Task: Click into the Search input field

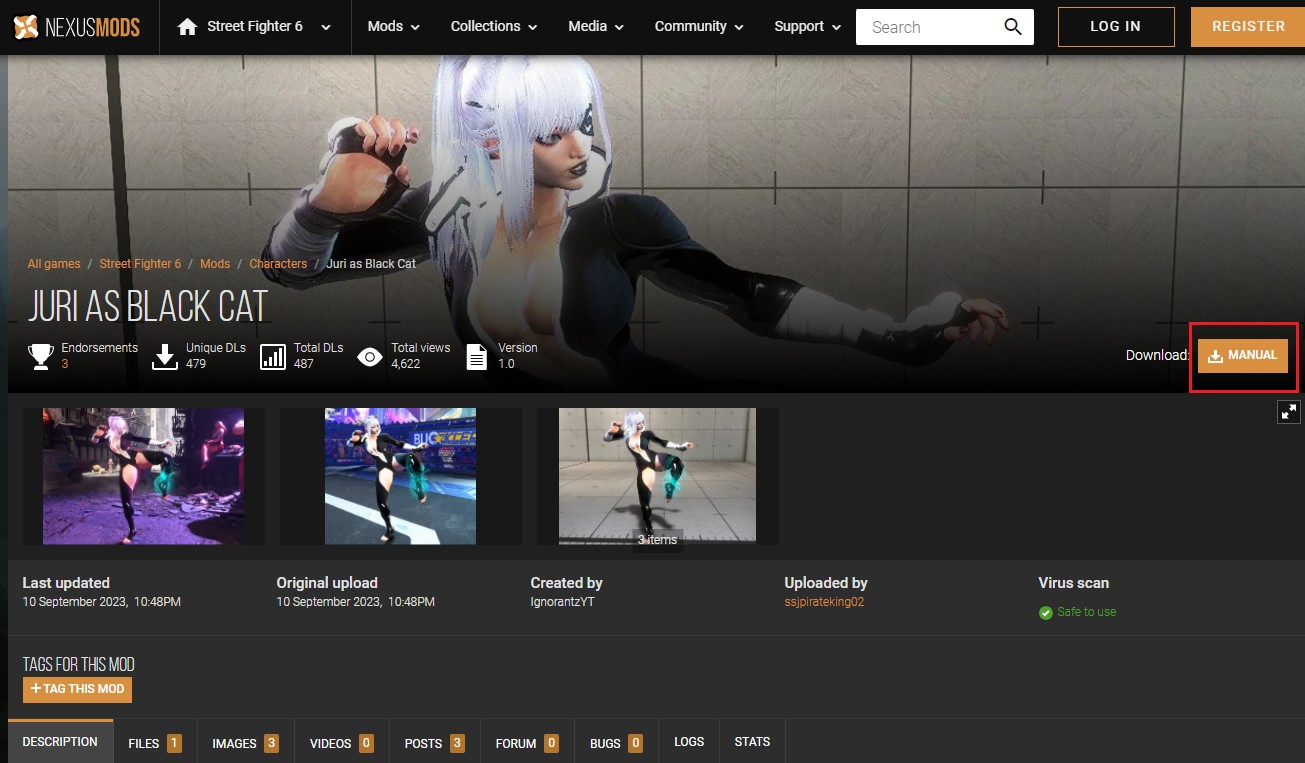Action: point(930,27)
